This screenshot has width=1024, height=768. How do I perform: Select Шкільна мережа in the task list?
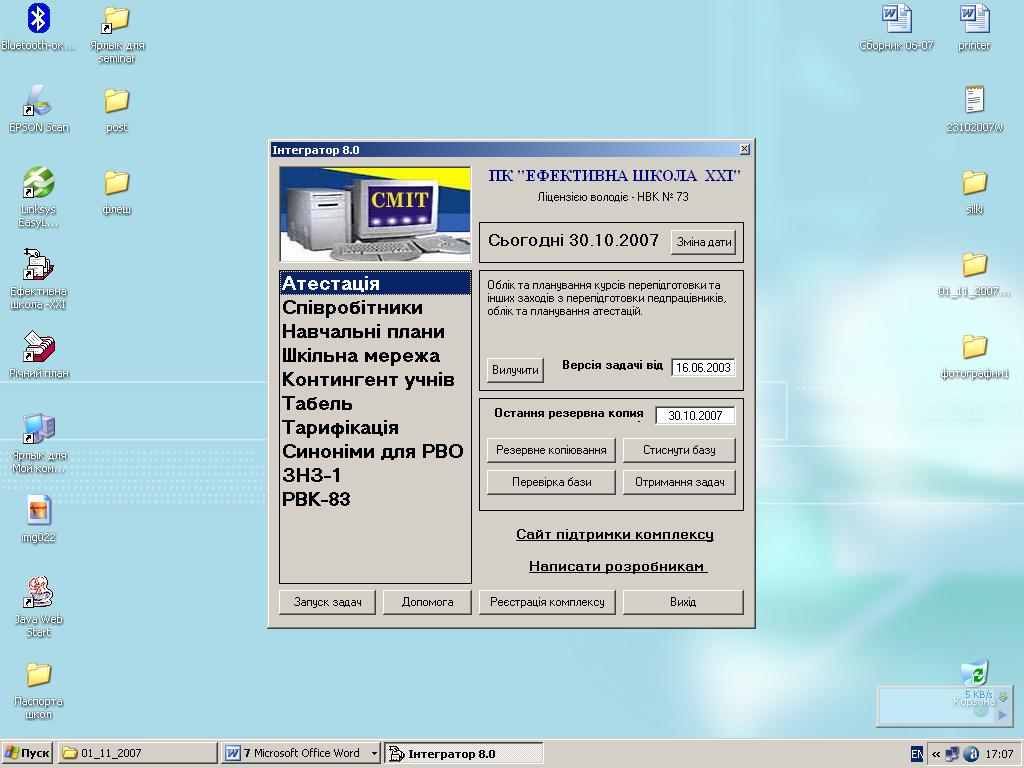click(x=375, y=356)
